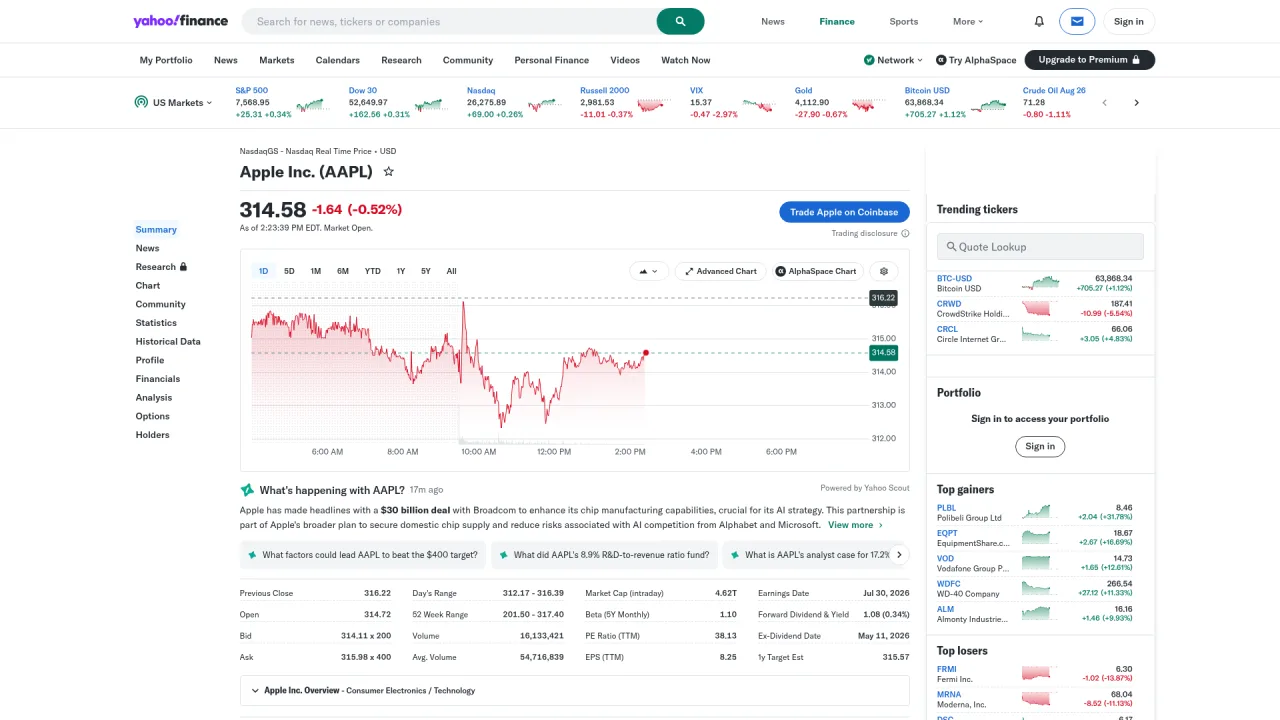Advance market ticker carousel right arrow
This screenshot has height=720, width=1280.
point(1136,103)
